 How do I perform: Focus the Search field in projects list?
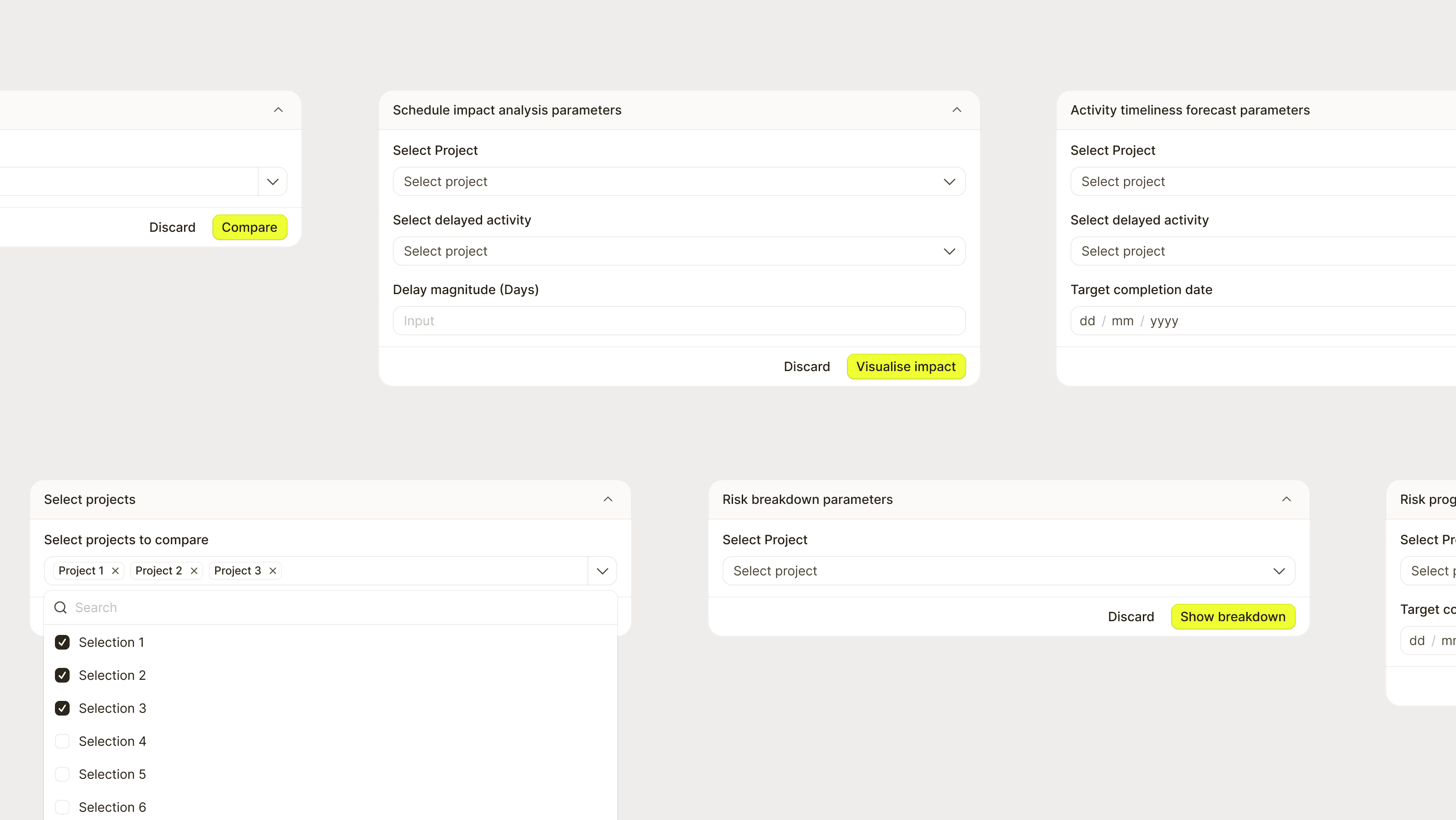point(331,607)
